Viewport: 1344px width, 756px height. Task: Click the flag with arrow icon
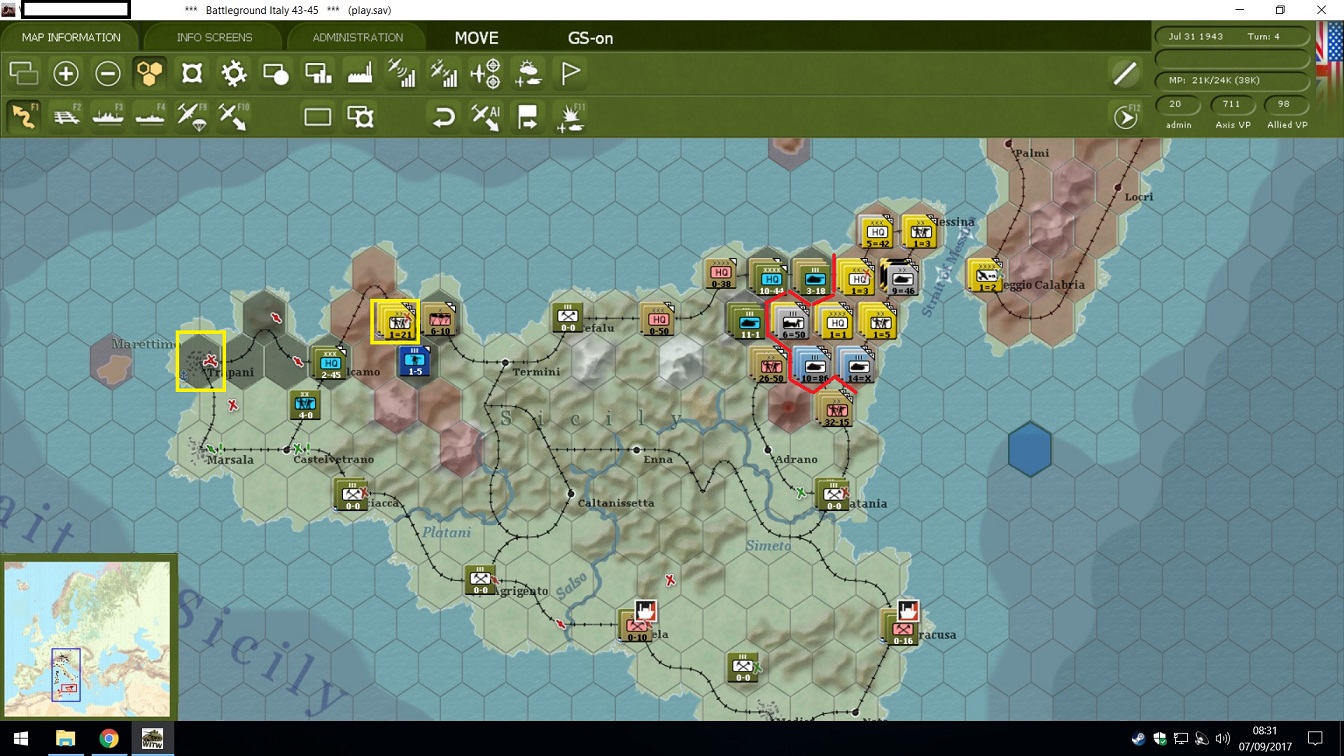528,117
